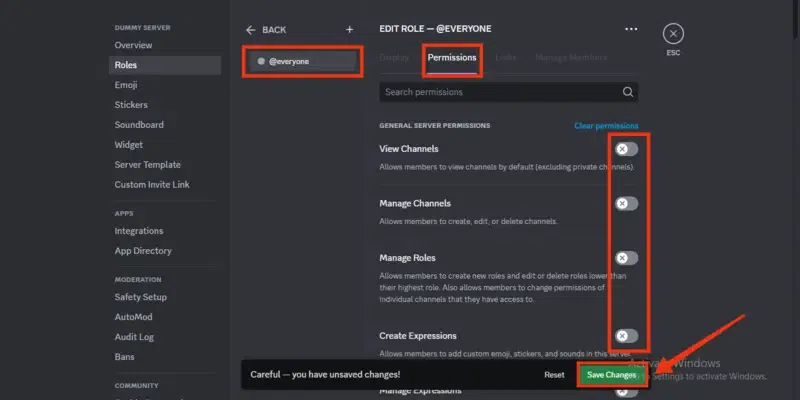Click the plus icon to add role
The image size is (800, 400).
coord(349,30)
